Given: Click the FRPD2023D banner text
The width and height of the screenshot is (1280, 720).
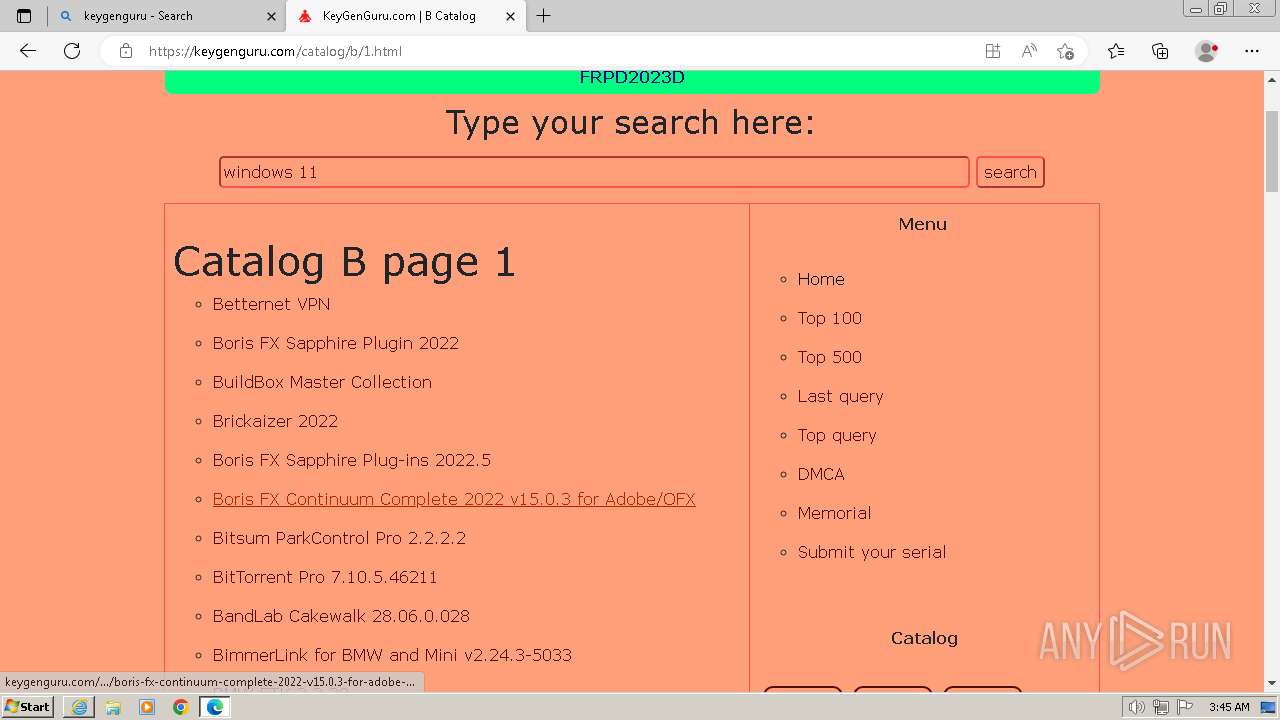Looking at the screenshot, I should pyautogui.click(x=632, y=78).
